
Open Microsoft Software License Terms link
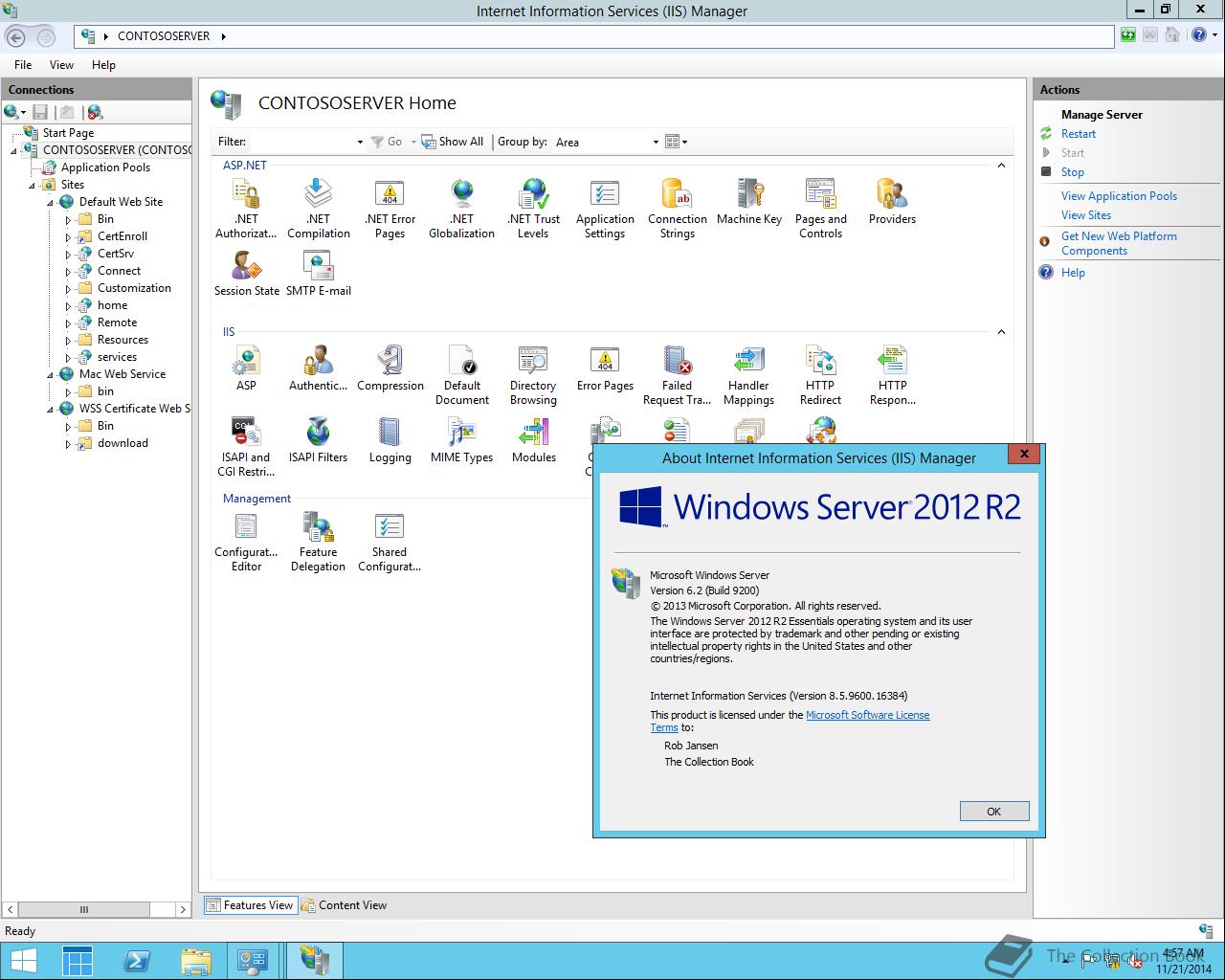867,715
